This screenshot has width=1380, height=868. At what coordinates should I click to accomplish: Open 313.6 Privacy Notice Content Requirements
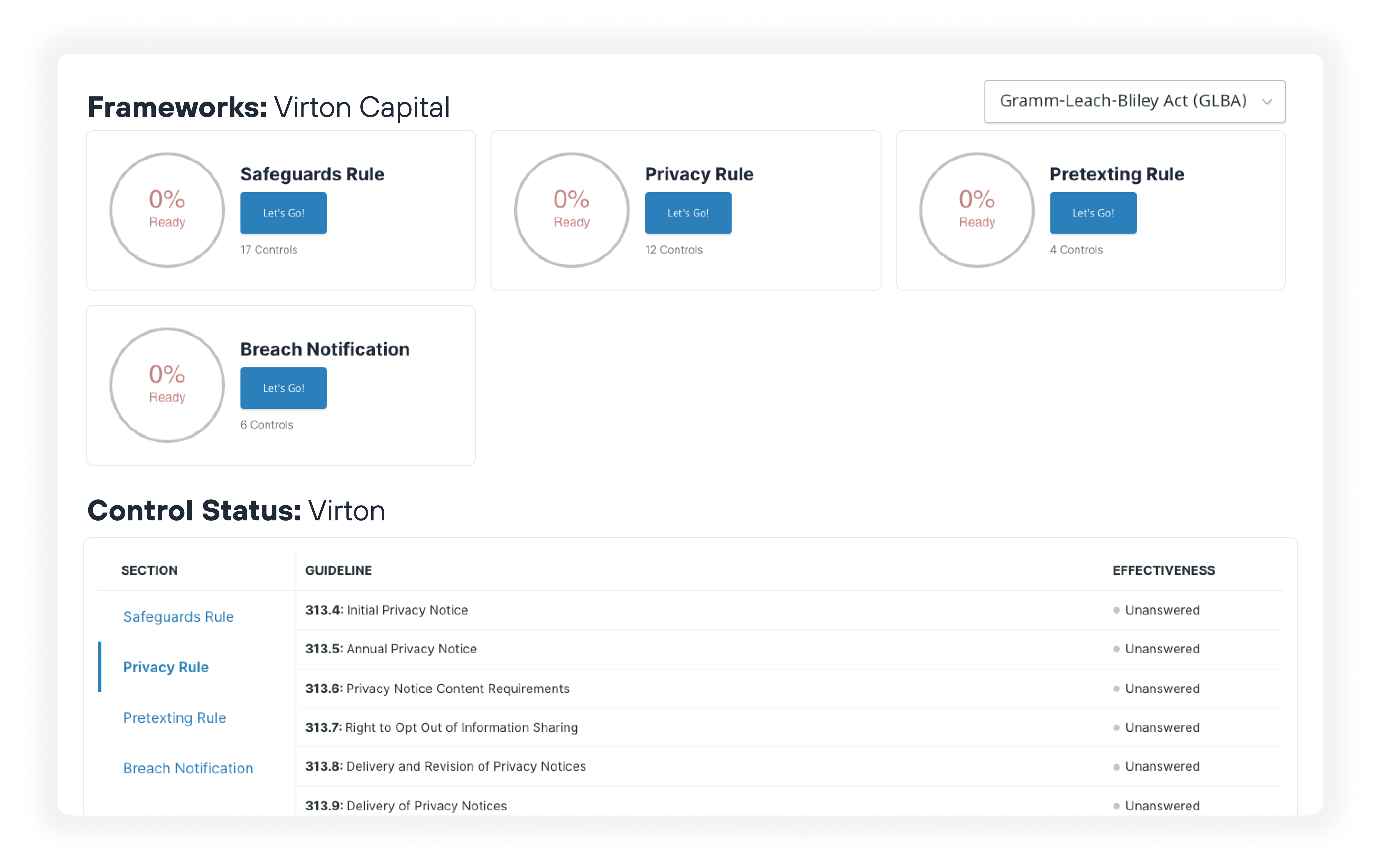pos(789,689)
